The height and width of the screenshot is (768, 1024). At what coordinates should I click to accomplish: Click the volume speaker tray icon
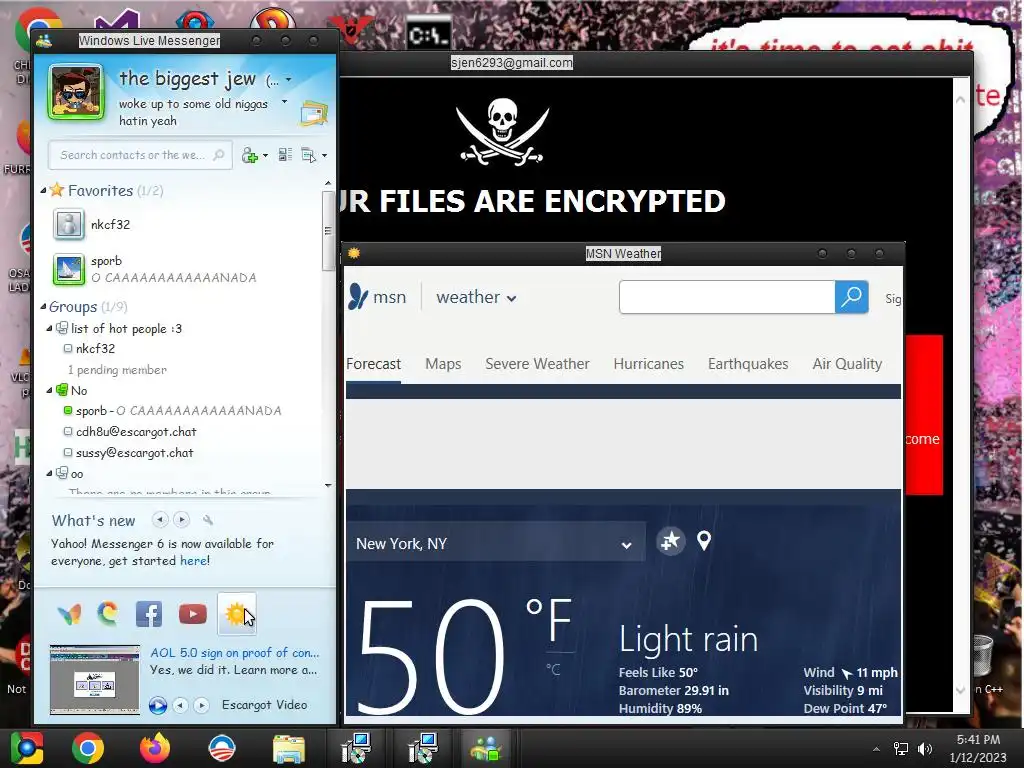pos(925,748)
